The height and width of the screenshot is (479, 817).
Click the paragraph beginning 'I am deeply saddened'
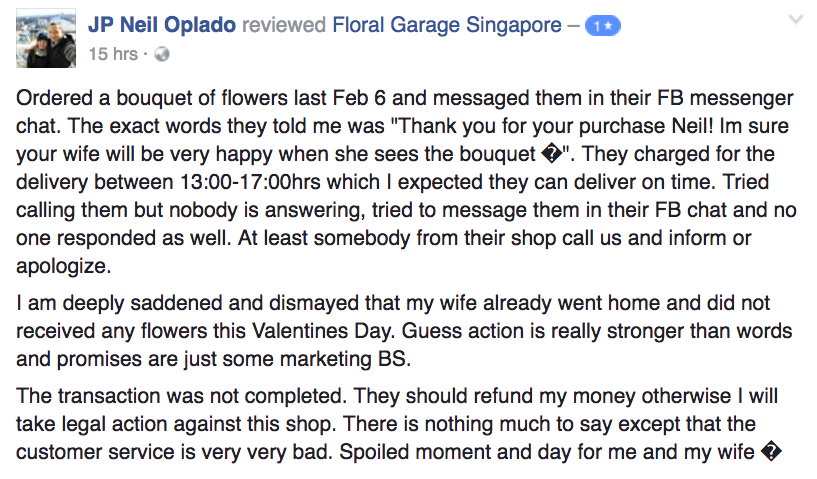click(404, 331)
